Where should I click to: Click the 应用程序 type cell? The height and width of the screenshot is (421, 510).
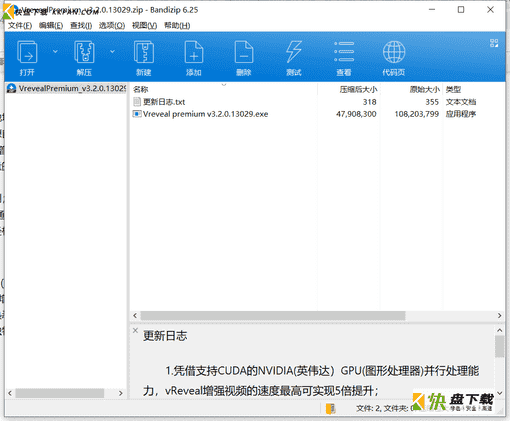coord(461,114)
